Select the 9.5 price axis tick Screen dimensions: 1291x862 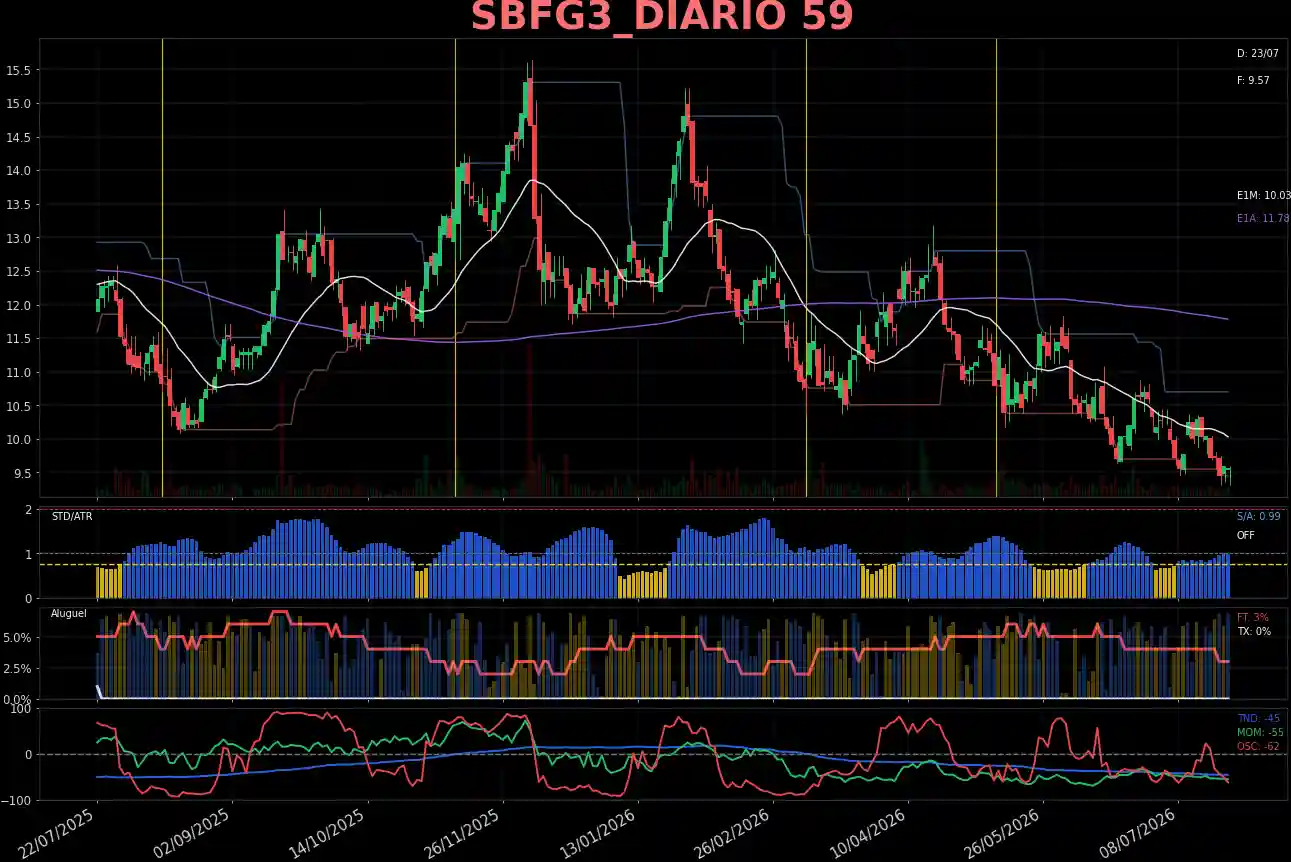coord(21,473)
